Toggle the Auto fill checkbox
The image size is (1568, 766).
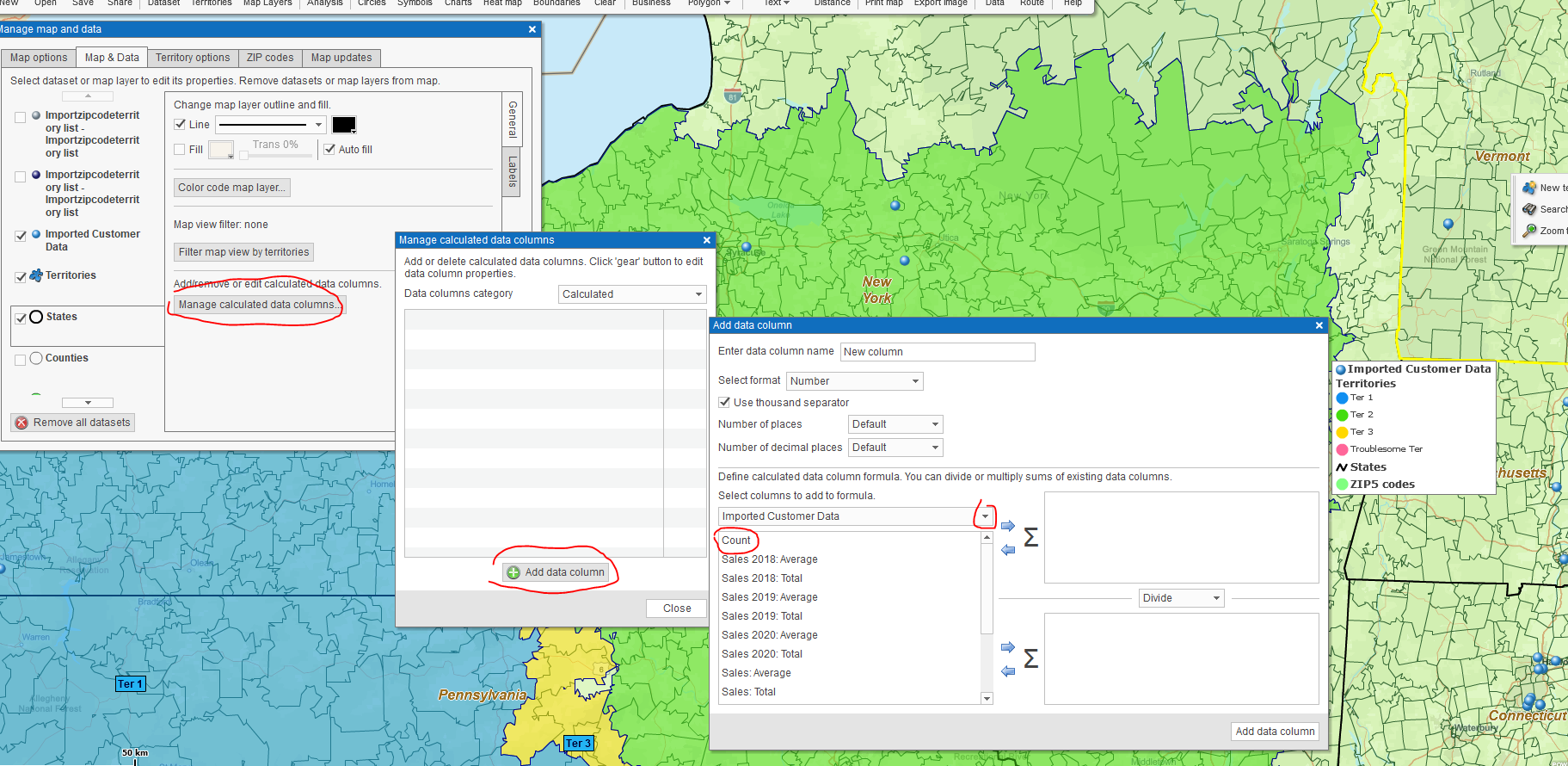[x=329, y=150]
